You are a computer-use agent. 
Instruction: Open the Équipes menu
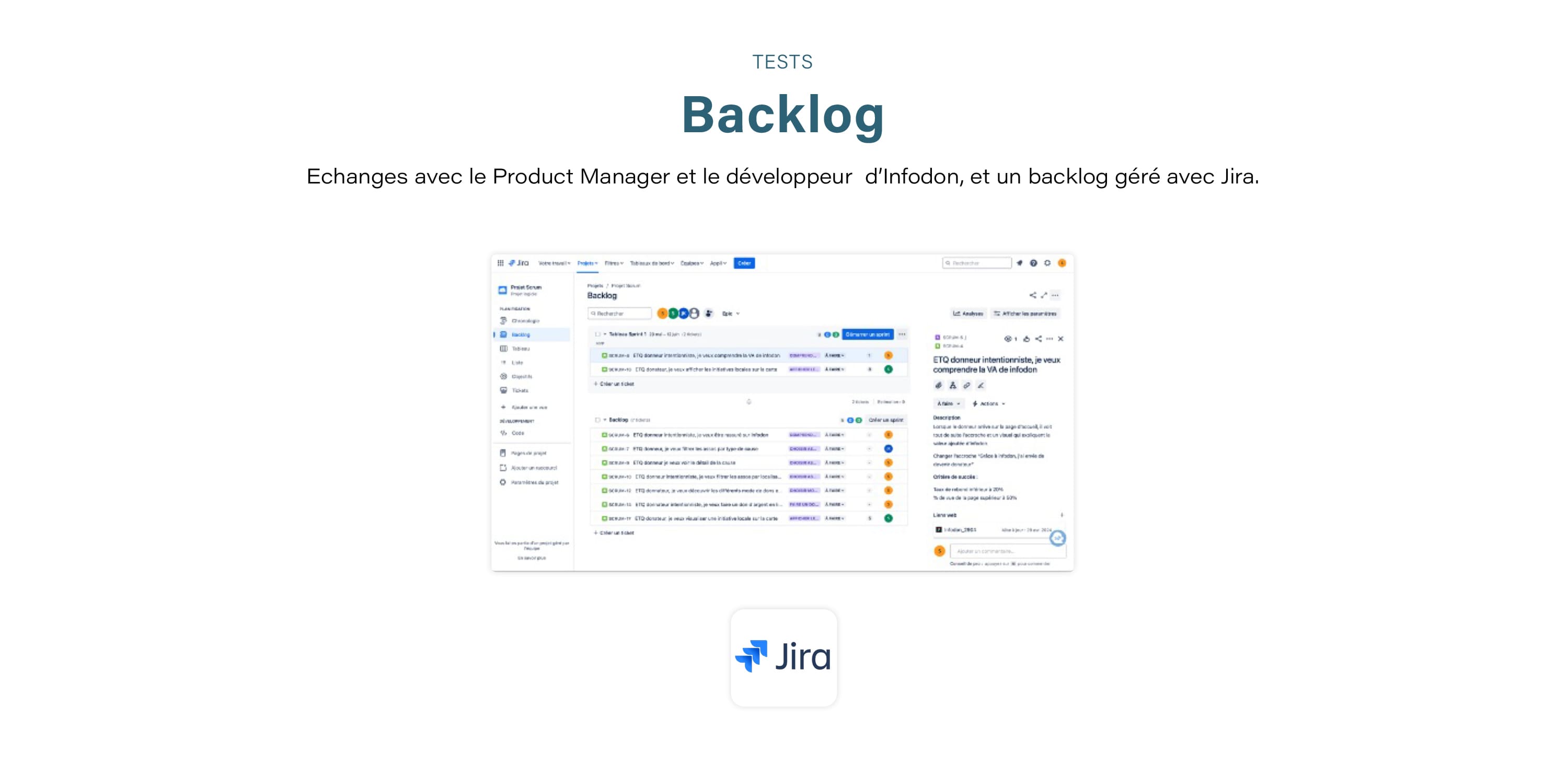point(692,263)
